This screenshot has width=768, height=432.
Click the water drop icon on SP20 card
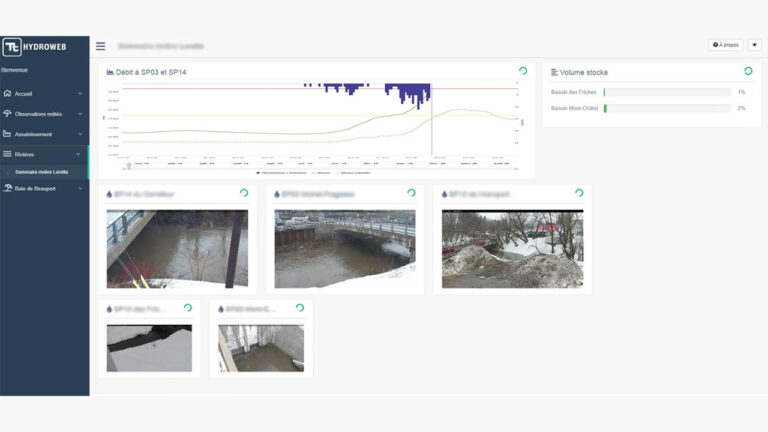point(221,309)
